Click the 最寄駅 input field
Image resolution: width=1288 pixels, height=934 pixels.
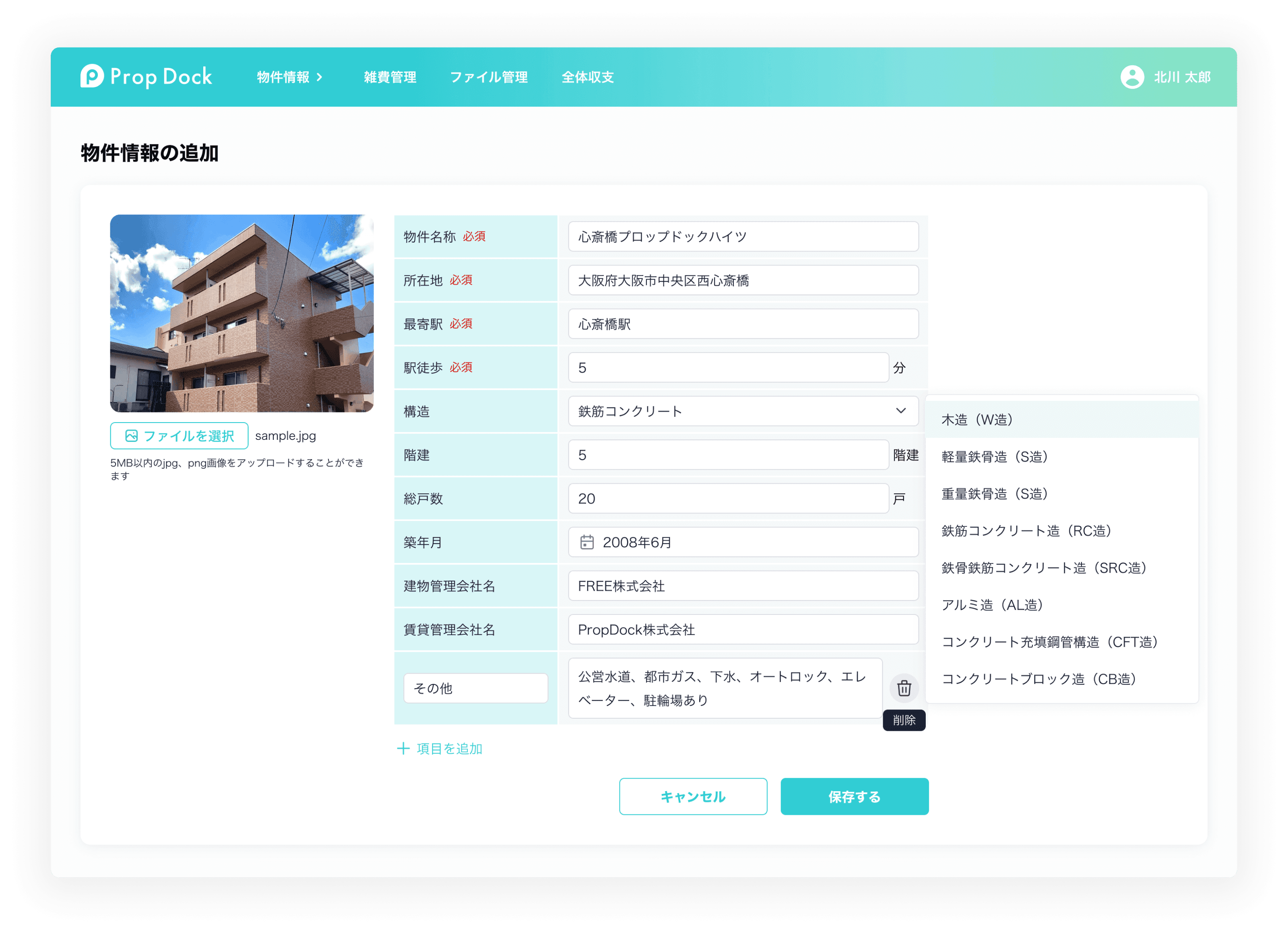pyautogui.click(x=743, y=324)
